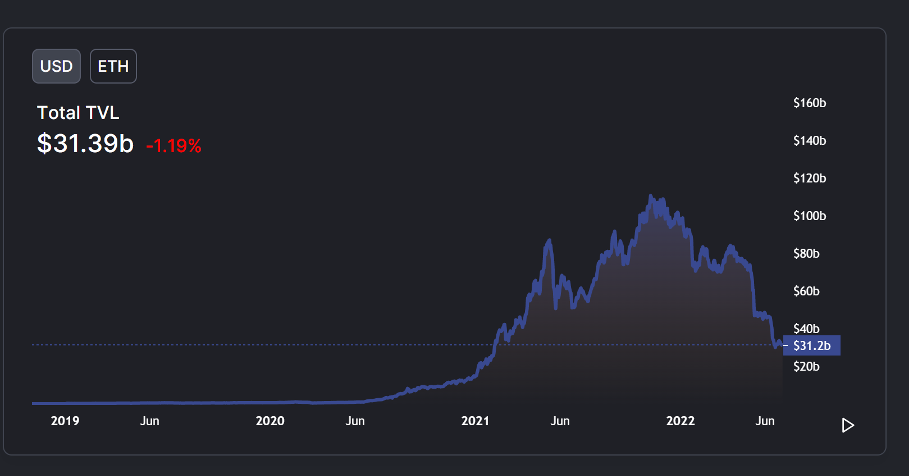Viewport: 910px width, 476px height.
Task: Switch the chart denomination to ETH
Action: (113, 66)
